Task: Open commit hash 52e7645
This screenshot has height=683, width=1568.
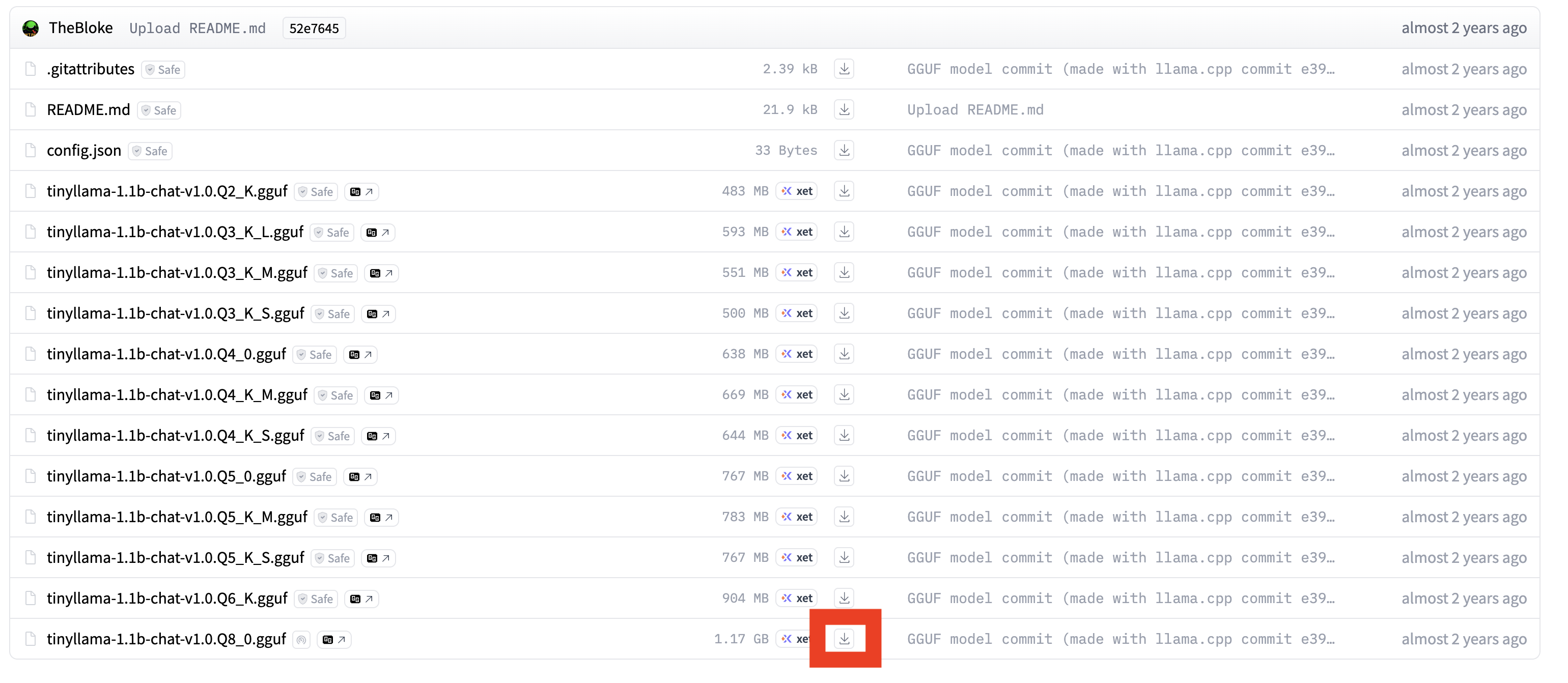Action: click(x=314, y=29)
